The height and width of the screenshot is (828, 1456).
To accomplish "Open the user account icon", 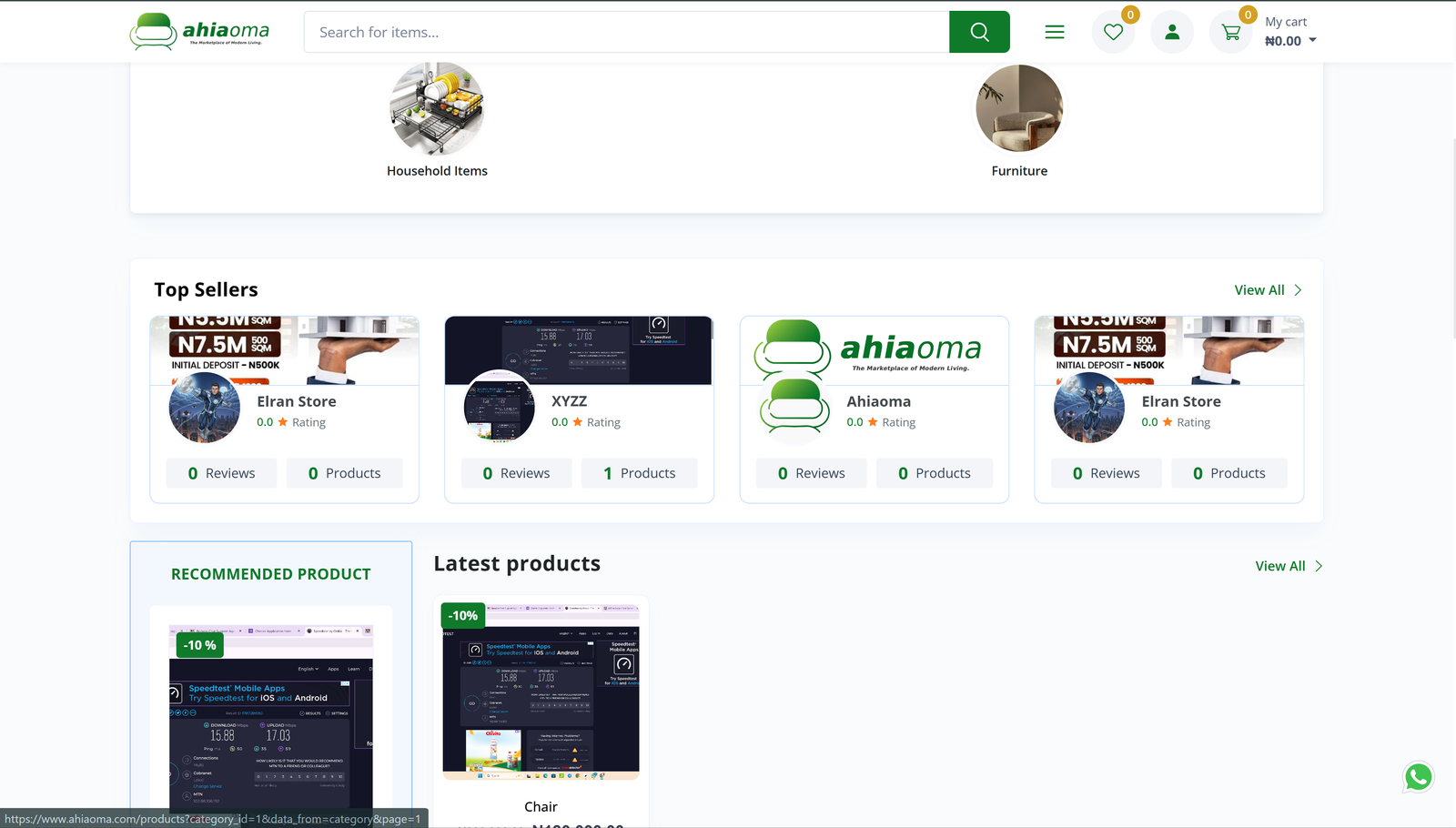I will (x=1172, y=32).
